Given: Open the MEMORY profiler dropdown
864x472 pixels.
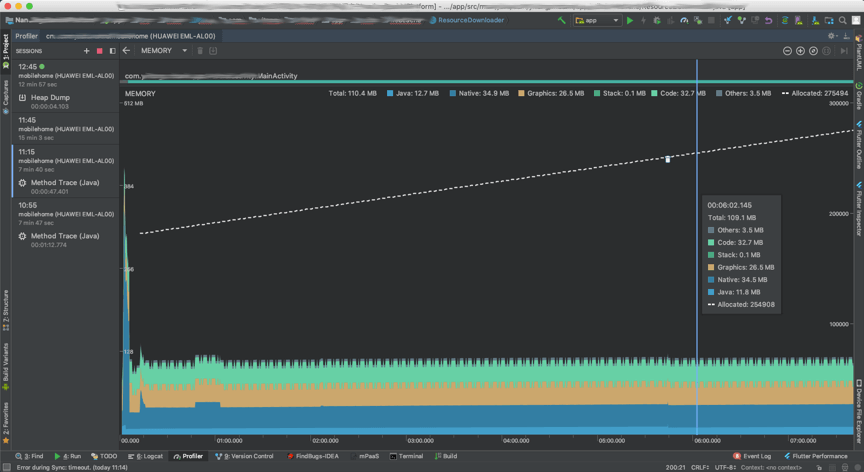Looking at the screenshot, I should pyautogui.click(x=163, y=51).
